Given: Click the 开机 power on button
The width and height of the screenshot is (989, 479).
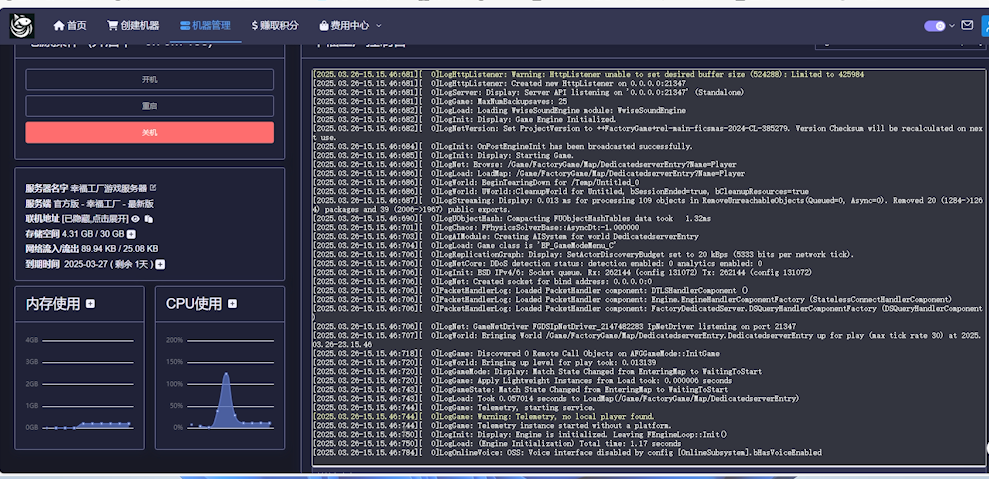Looking at the screenshot, I should tap(149, 80).
